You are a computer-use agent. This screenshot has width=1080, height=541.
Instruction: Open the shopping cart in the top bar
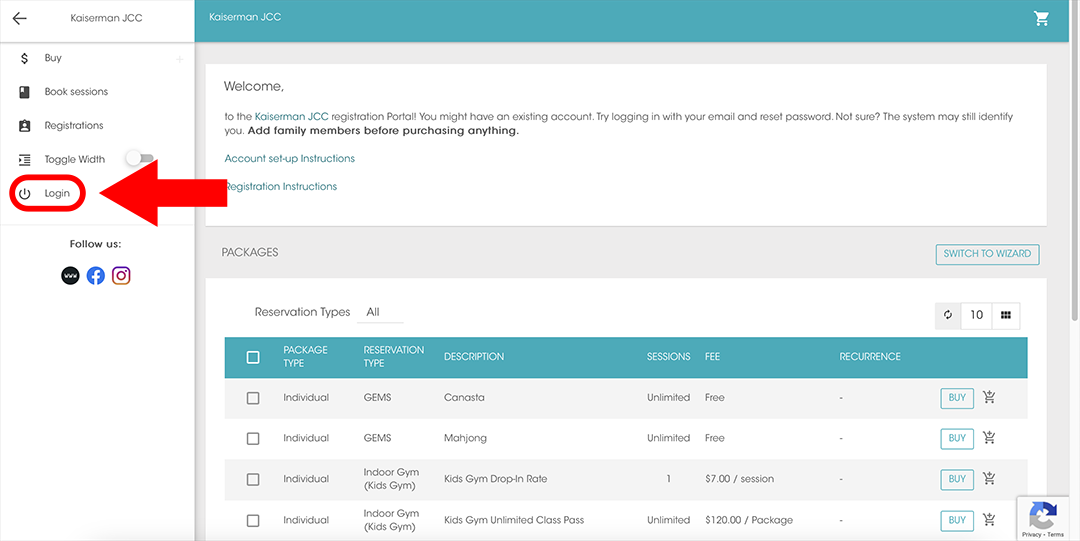point(1041,18)
